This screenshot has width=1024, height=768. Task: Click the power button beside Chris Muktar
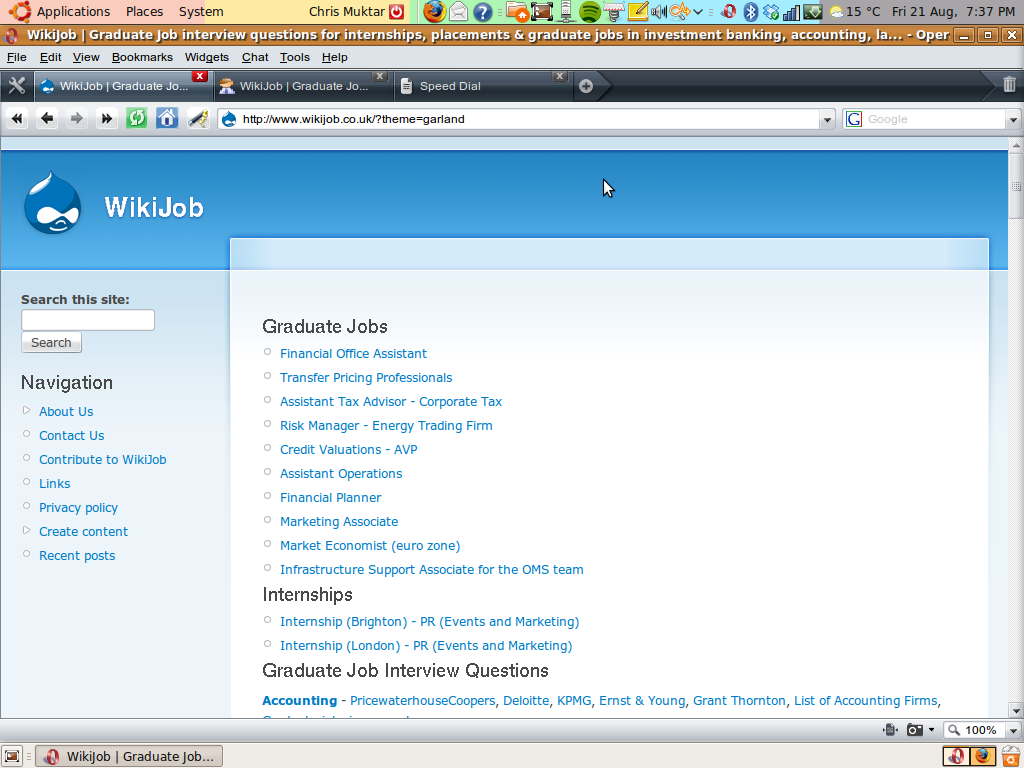point(396,11)
